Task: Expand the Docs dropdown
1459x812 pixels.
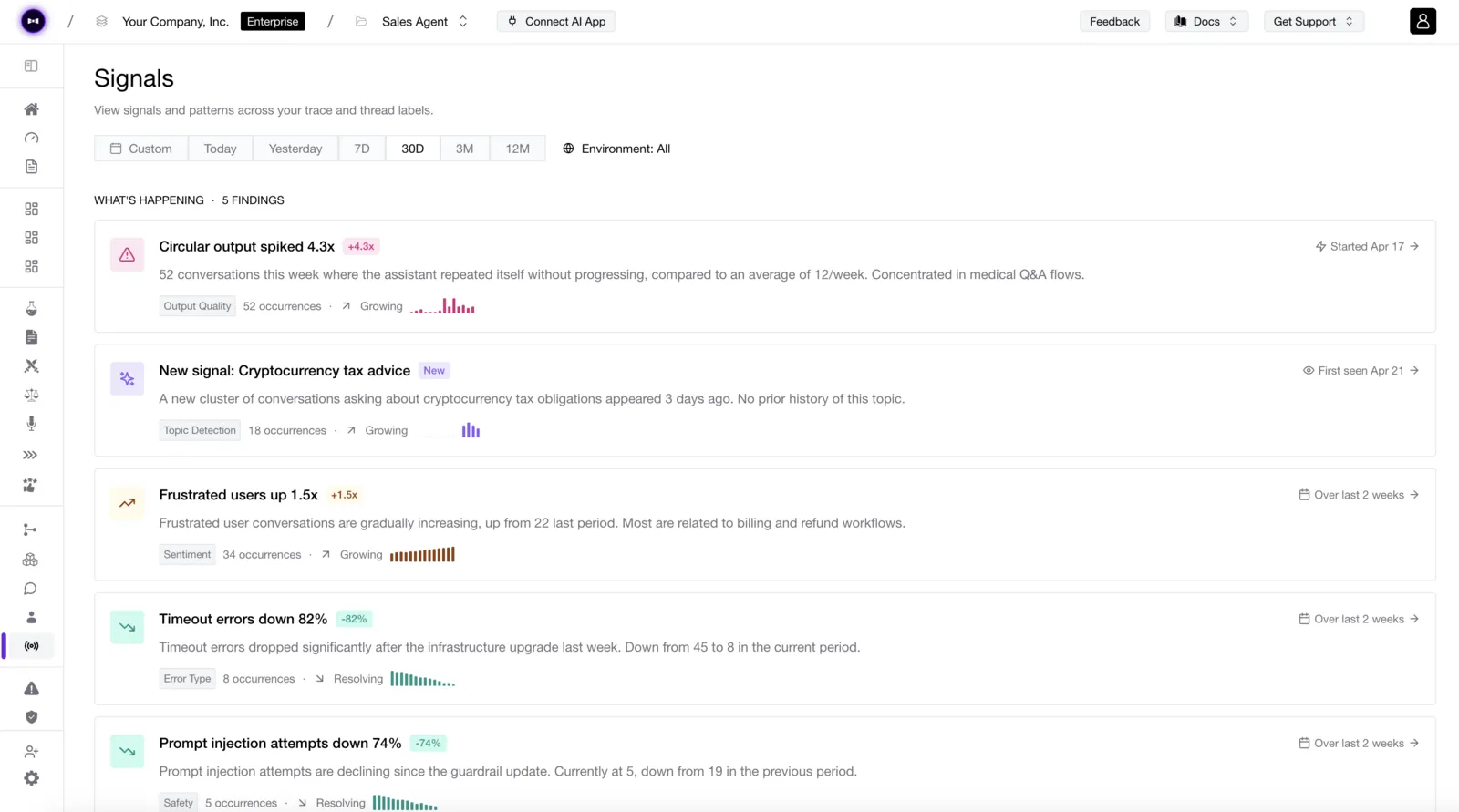Action: pyautogui.click(x=1206, y=21)
